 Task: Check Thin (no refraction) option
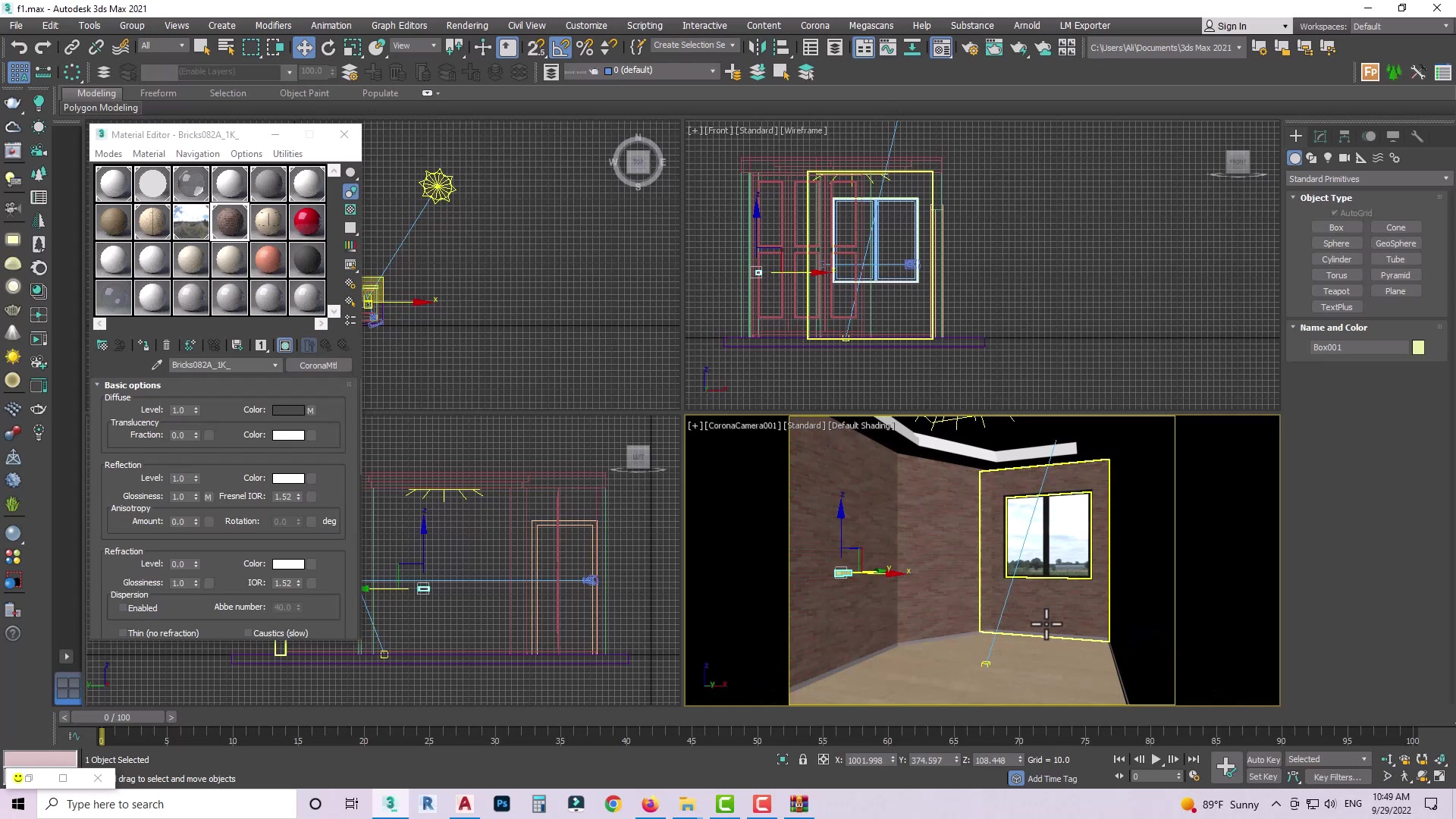coord(123,633)
